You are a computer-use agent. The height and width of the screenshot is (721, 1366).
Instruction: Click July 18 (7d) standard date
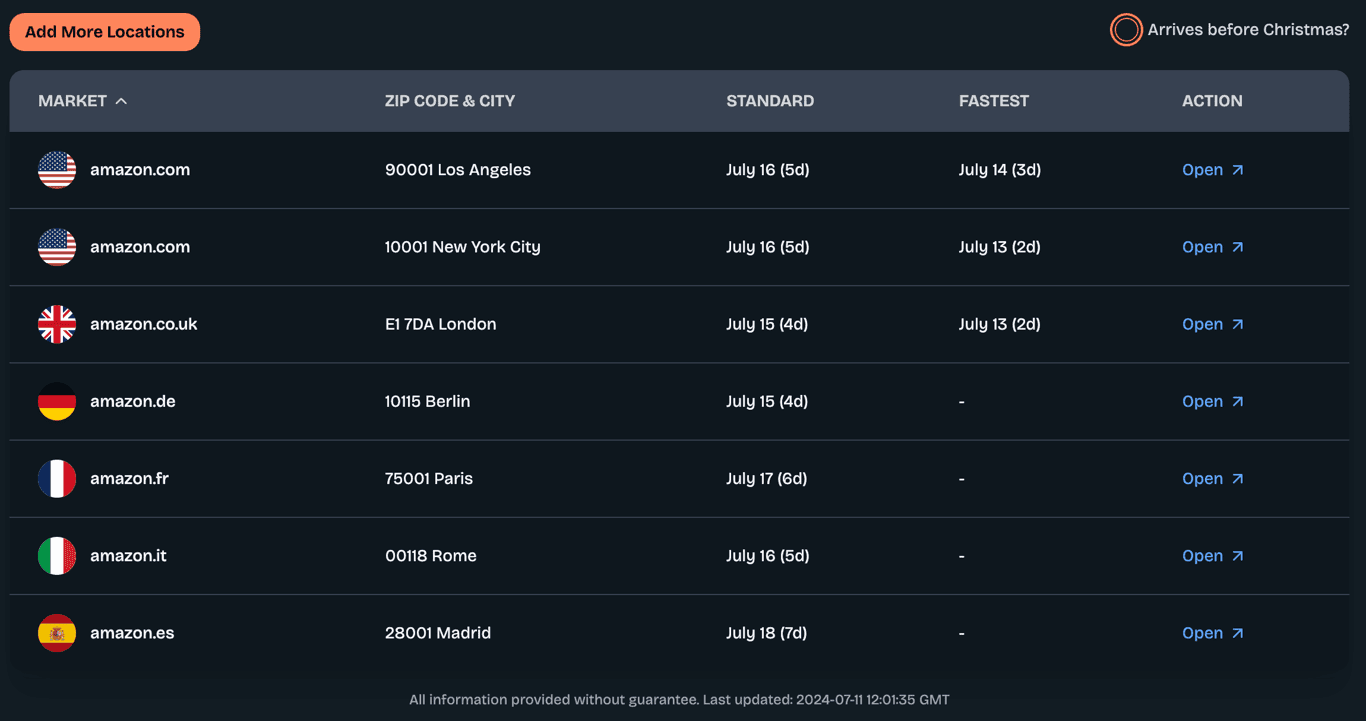click(x=767, y=633)
